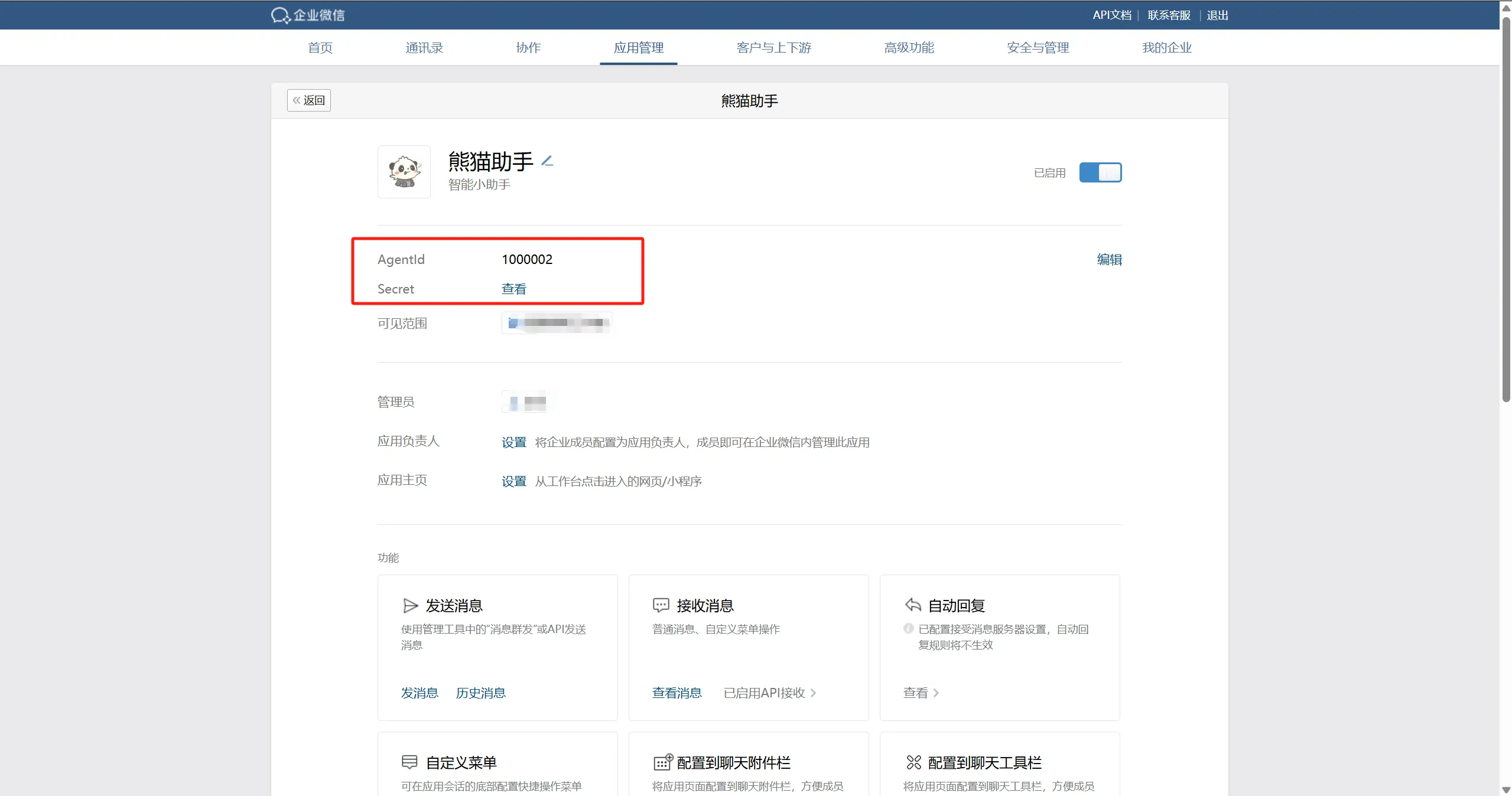Click the 发送消息 paper plane icon
Image resolution: width=1512 pixels, height=796 pixels.
[410, 605]
